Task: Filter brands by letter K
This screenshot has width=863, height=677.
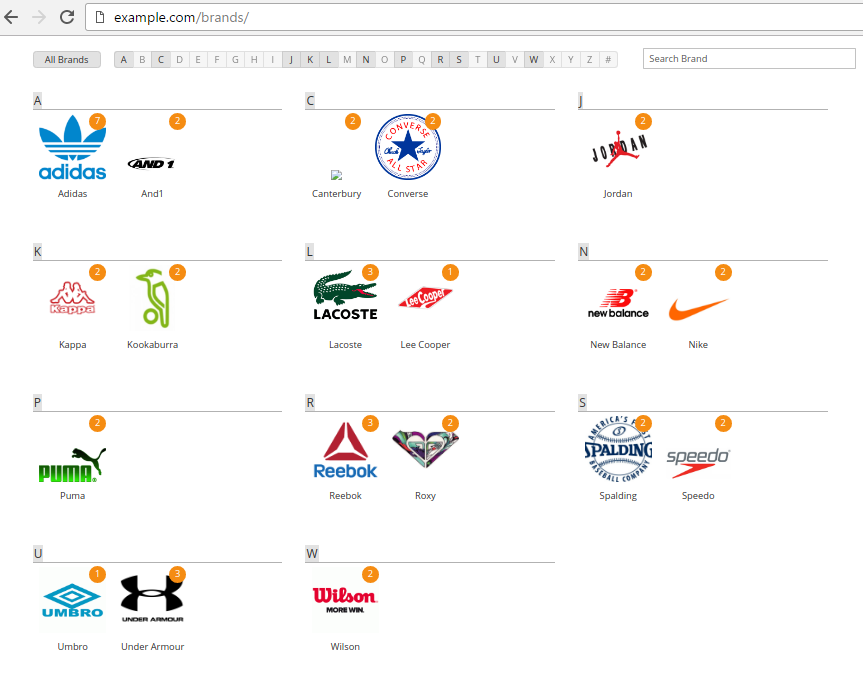Action: coord(310,59)
